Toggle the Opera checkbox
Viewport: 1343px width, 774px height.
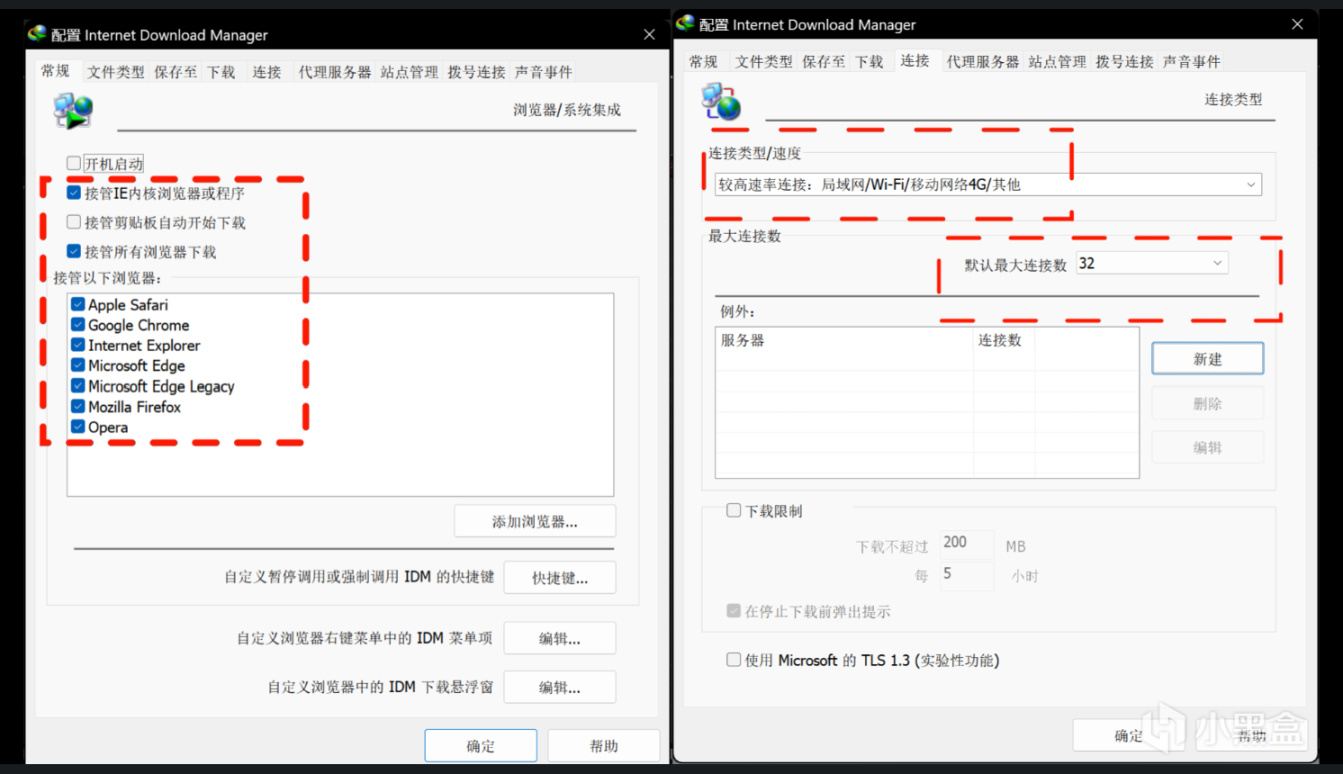[x=78, y=427]
